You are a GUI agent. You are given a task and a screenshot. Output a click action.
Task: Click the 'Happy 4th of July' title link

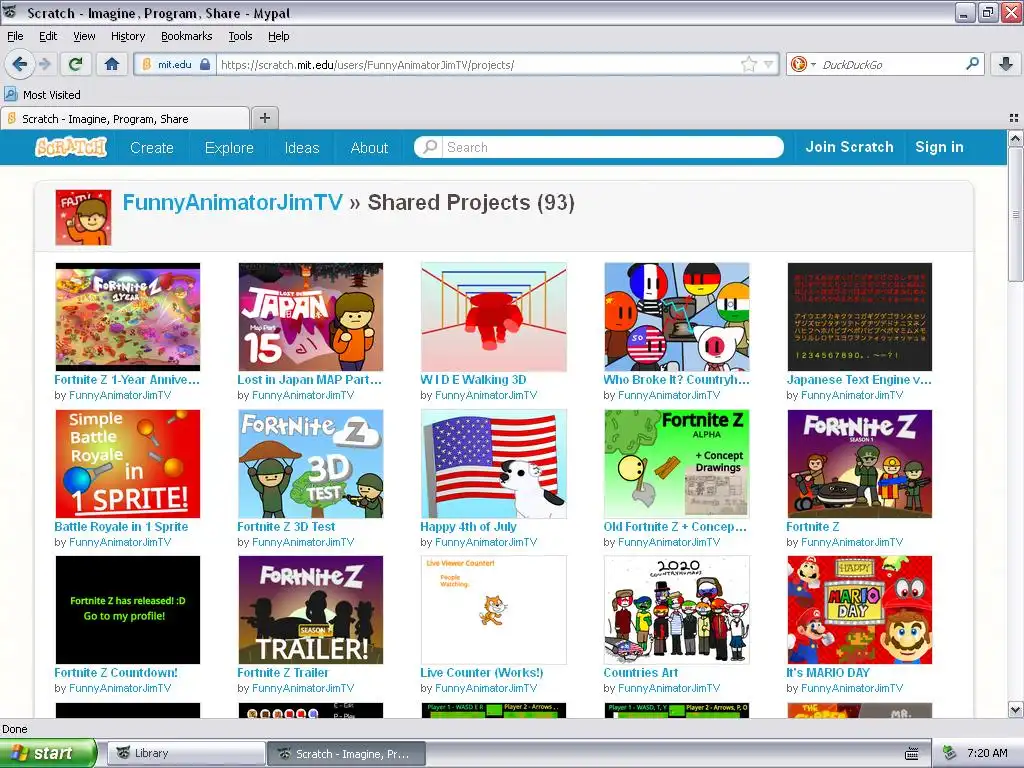468,526
